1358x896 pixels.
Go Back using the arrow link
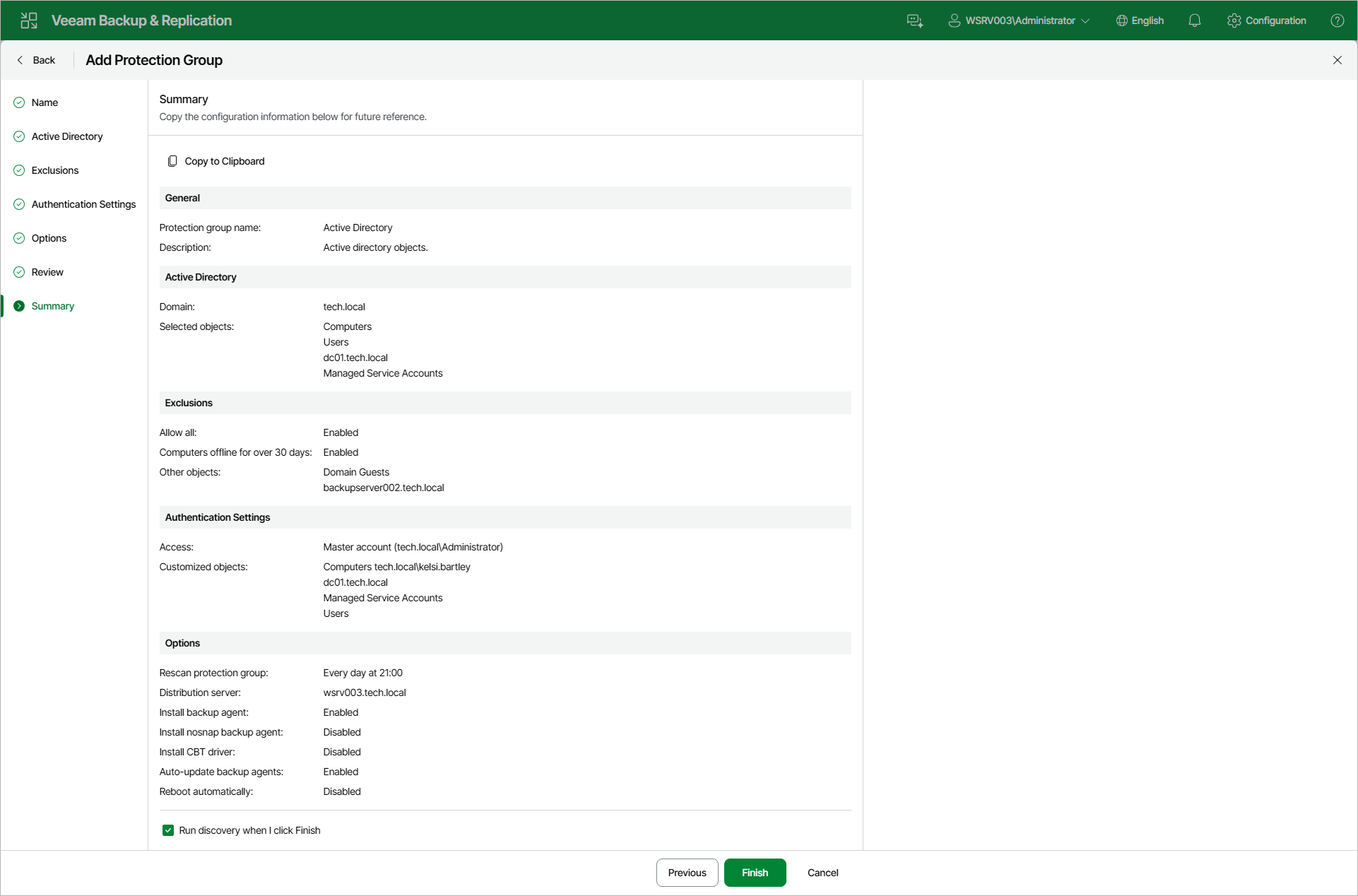coord(36,60)
